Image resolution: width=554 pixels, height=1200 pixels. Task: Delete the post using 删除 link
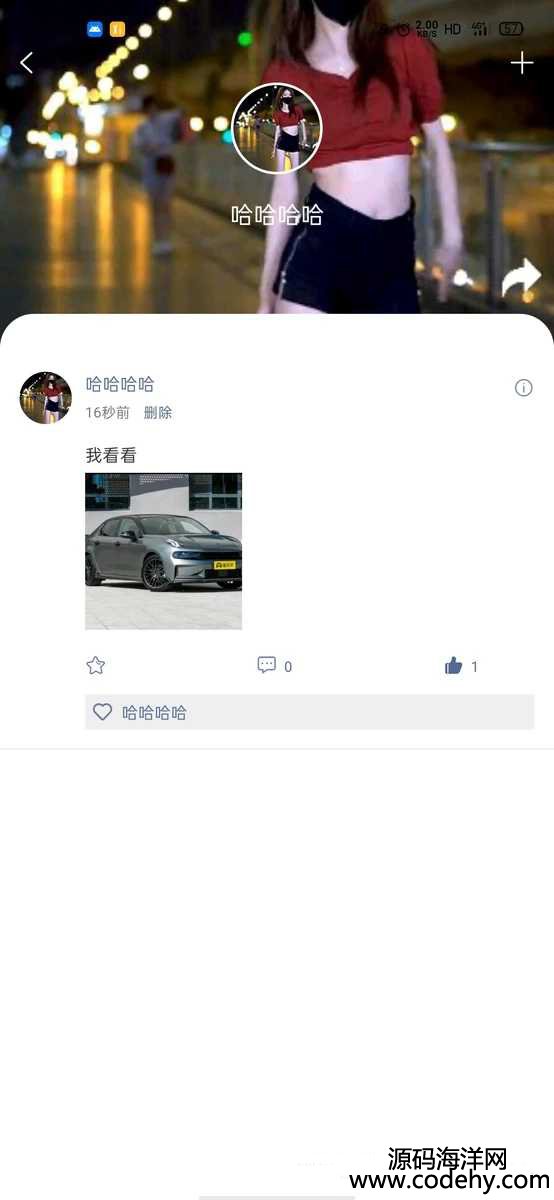click(158, 412)
